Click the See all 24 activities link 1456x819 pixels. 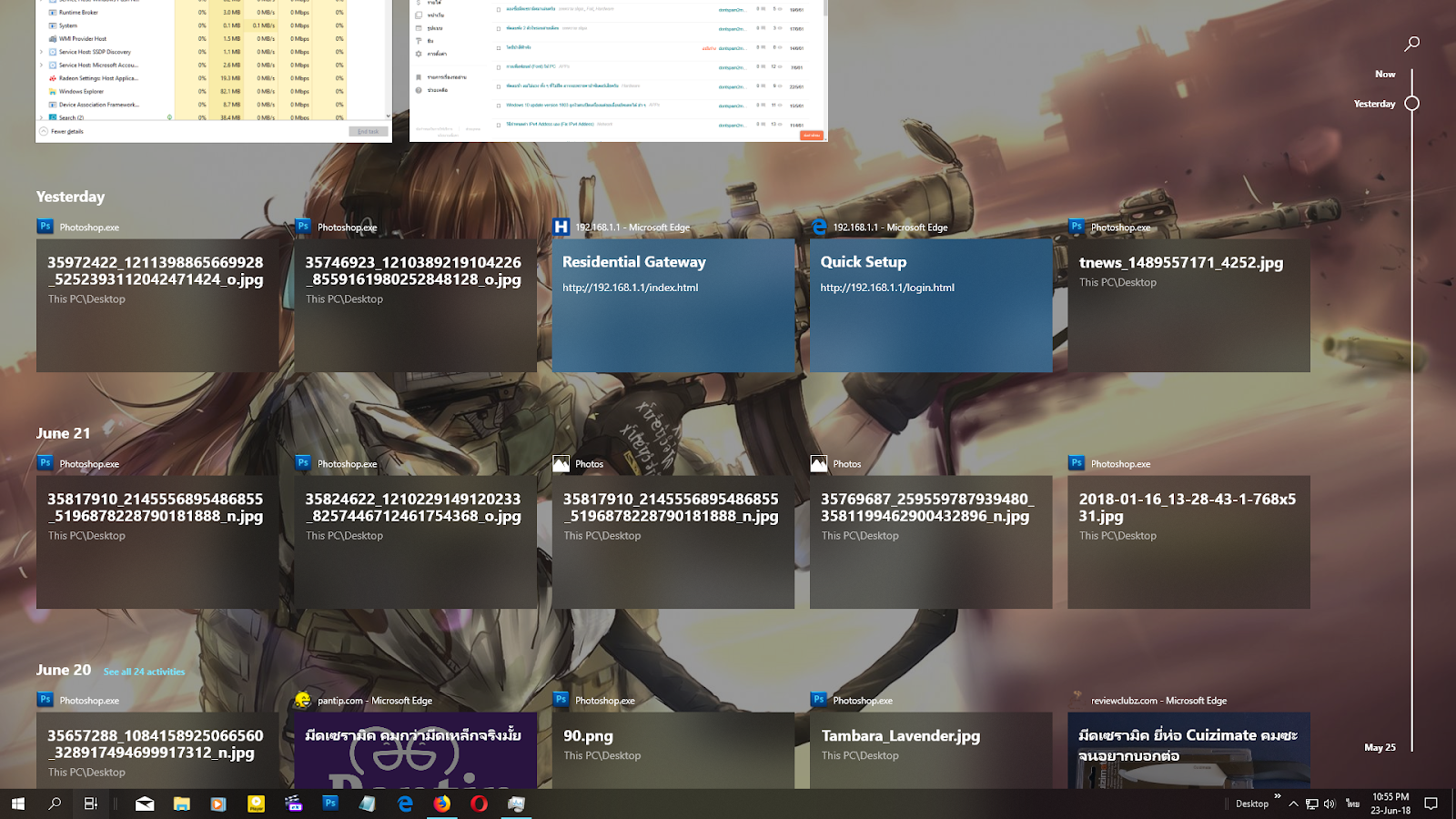pos(144,671)
